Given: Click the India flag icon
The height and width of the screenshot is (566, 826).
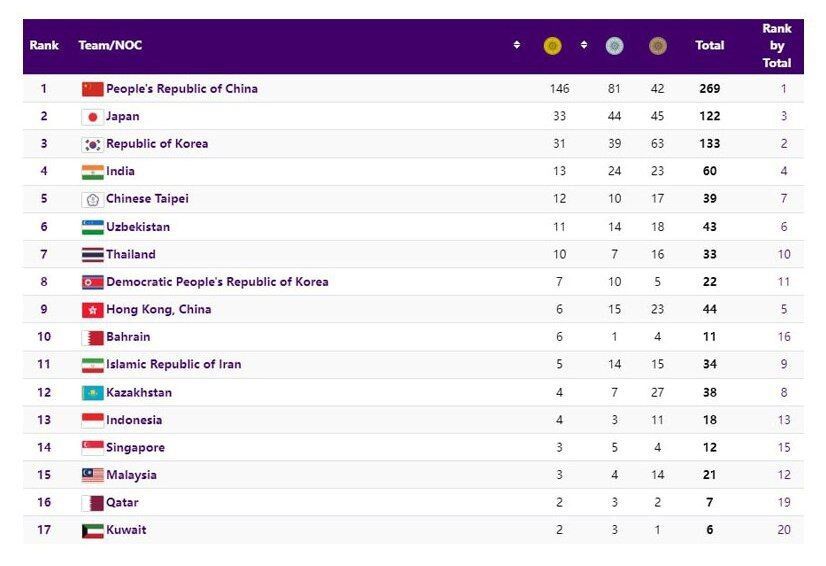Looking at the screenshot, I should (x=92, y=172).
